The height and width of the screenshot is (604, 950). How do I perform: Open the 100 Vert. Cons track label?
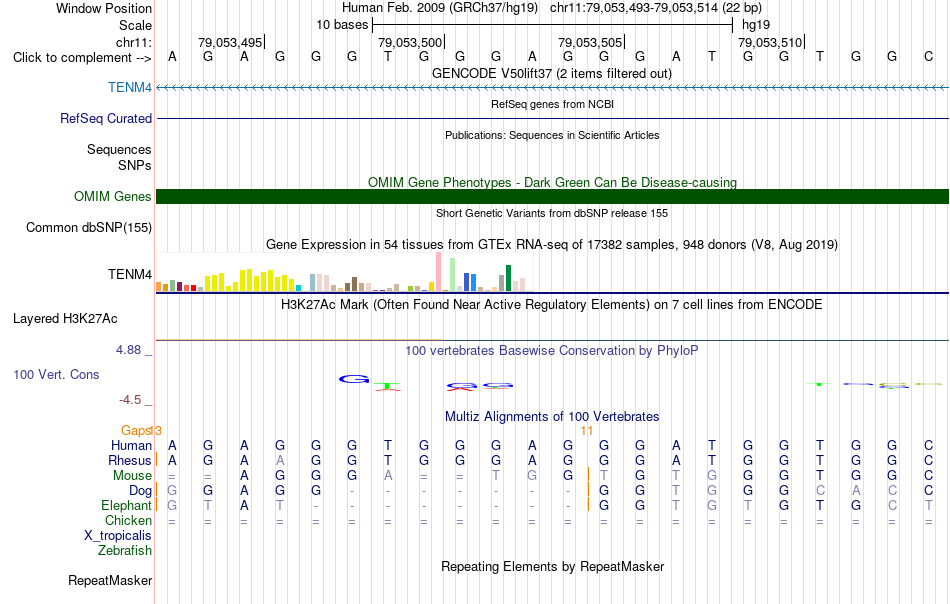(56, 375)
